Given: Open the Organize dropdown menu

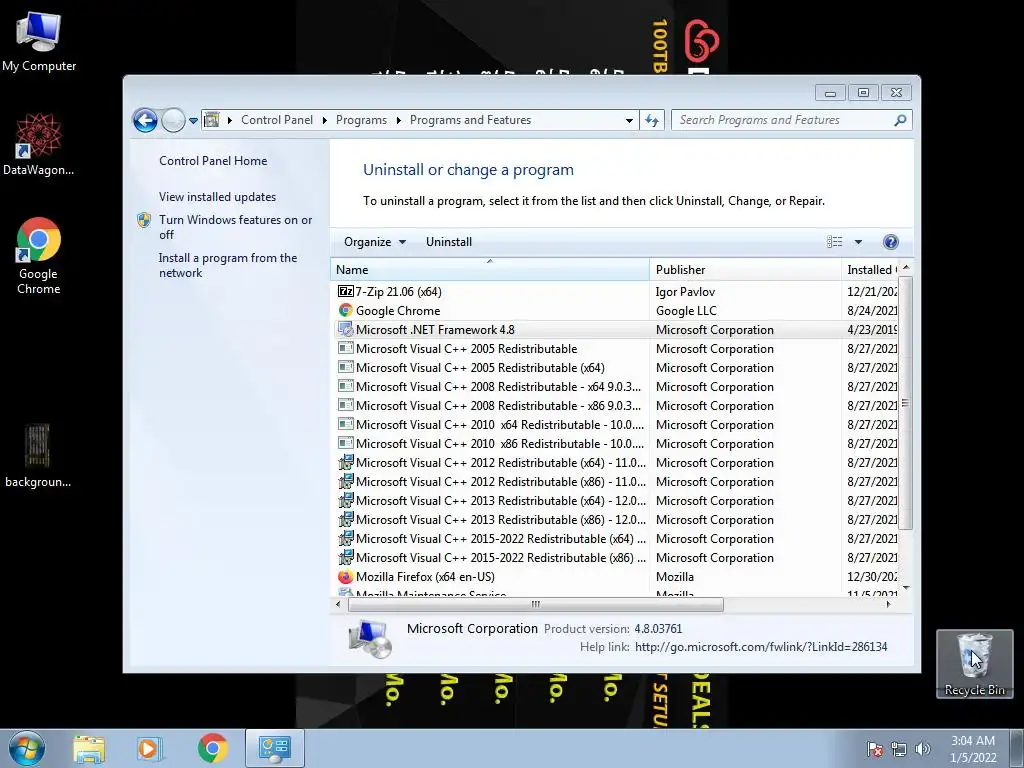Looking at the screenshot, I should 375,242.
